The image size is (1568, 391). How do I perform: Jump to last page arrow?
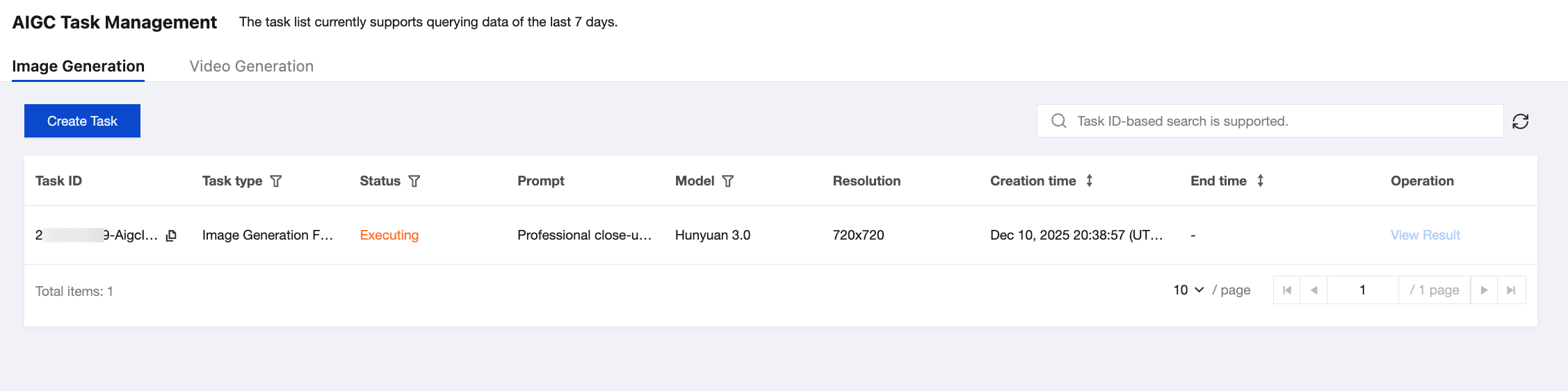pyautogui.click(x=1511, y=290)
